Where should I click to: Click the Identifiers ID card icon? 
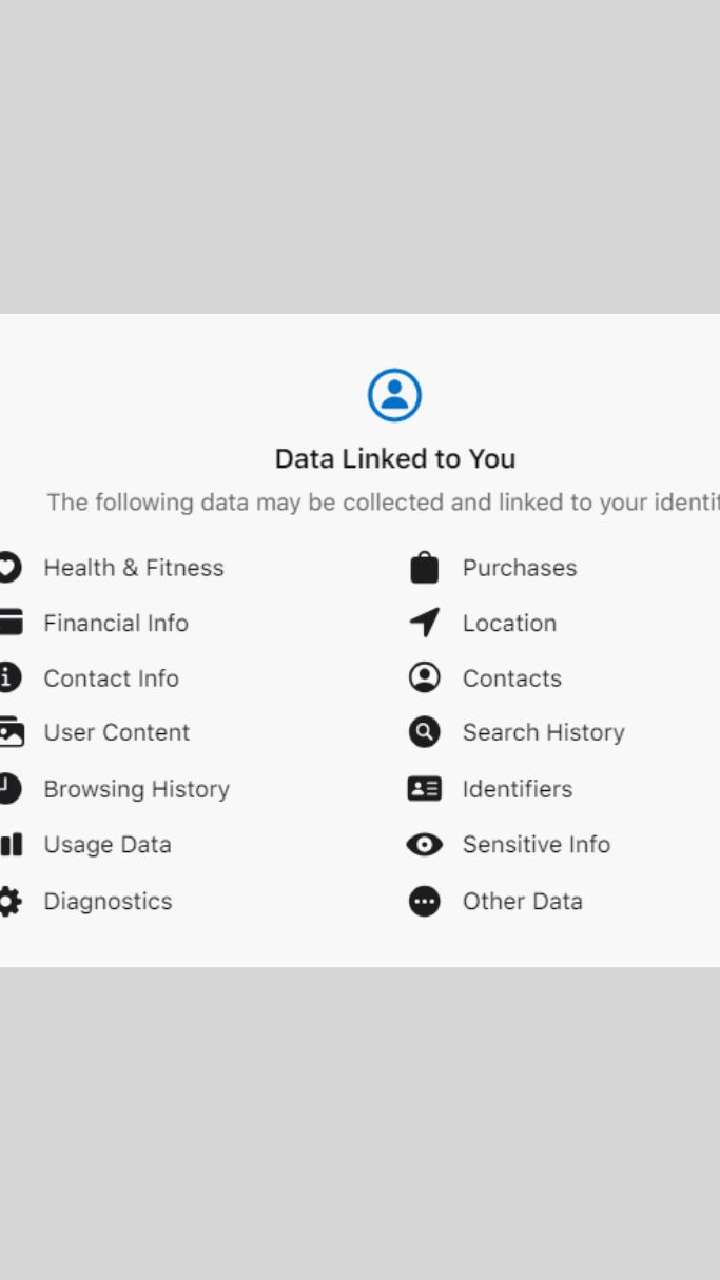coord(425,789)
